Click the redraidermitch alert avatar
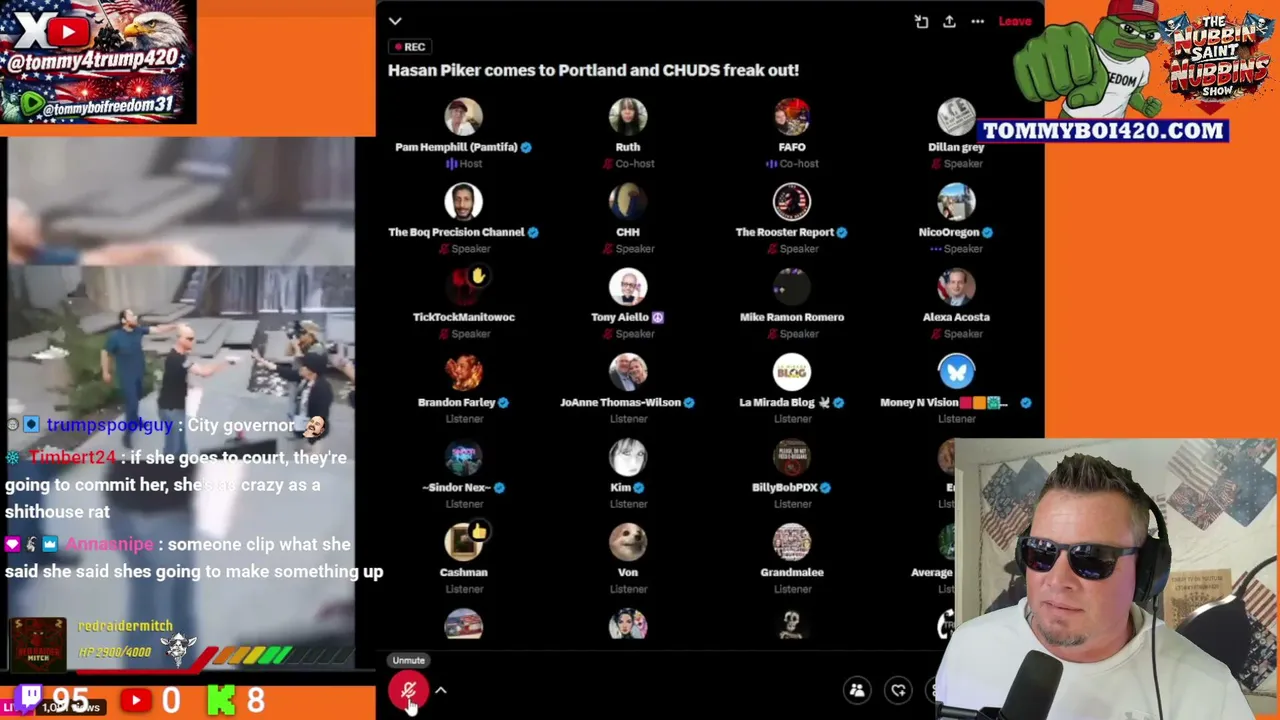 (x=38, y=643)
